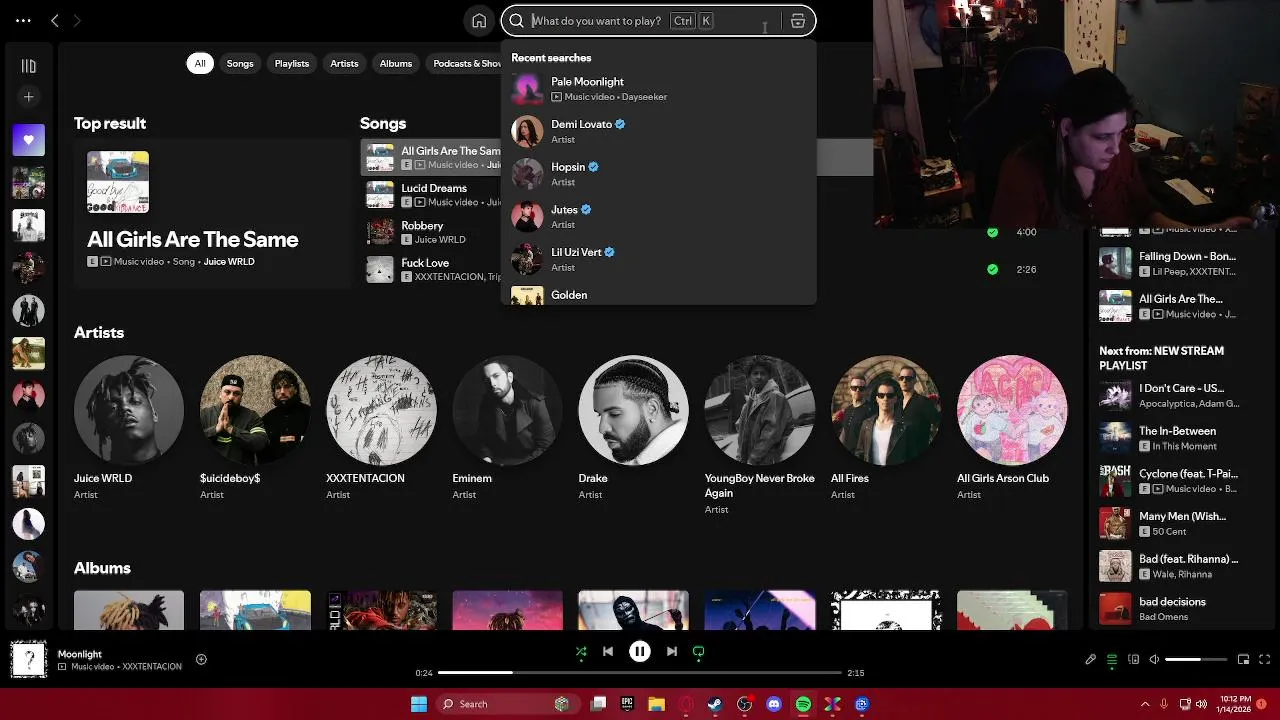The height and width of the screenshot is (720, 1280).
Task: Open Eminem artist card
Action: pyautogui.click(x=507, y=428)
